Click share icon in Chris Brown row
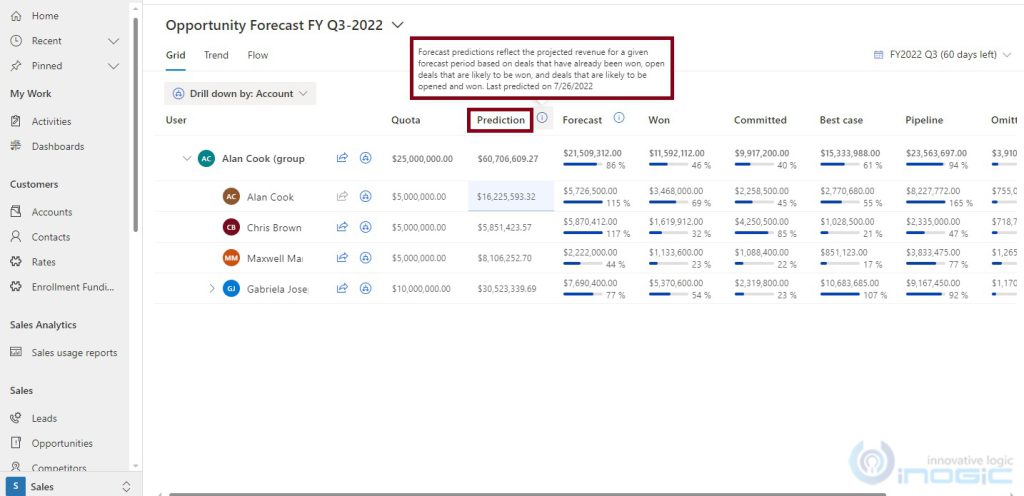This screenshot has height=496, width=1024. click(x=342, y=227)
